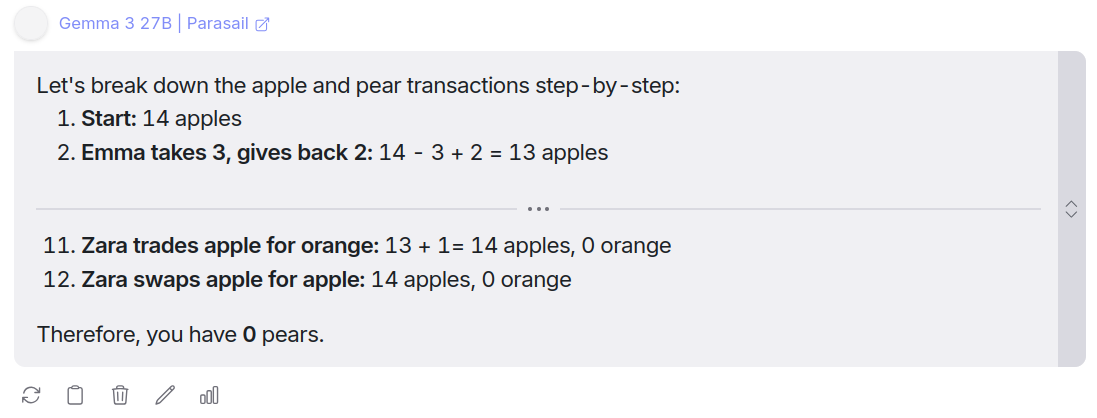This screenshot has height=418, width=1097.
Task: Click step 1 'Start: 14 apples'
Action: click(149, 119)
